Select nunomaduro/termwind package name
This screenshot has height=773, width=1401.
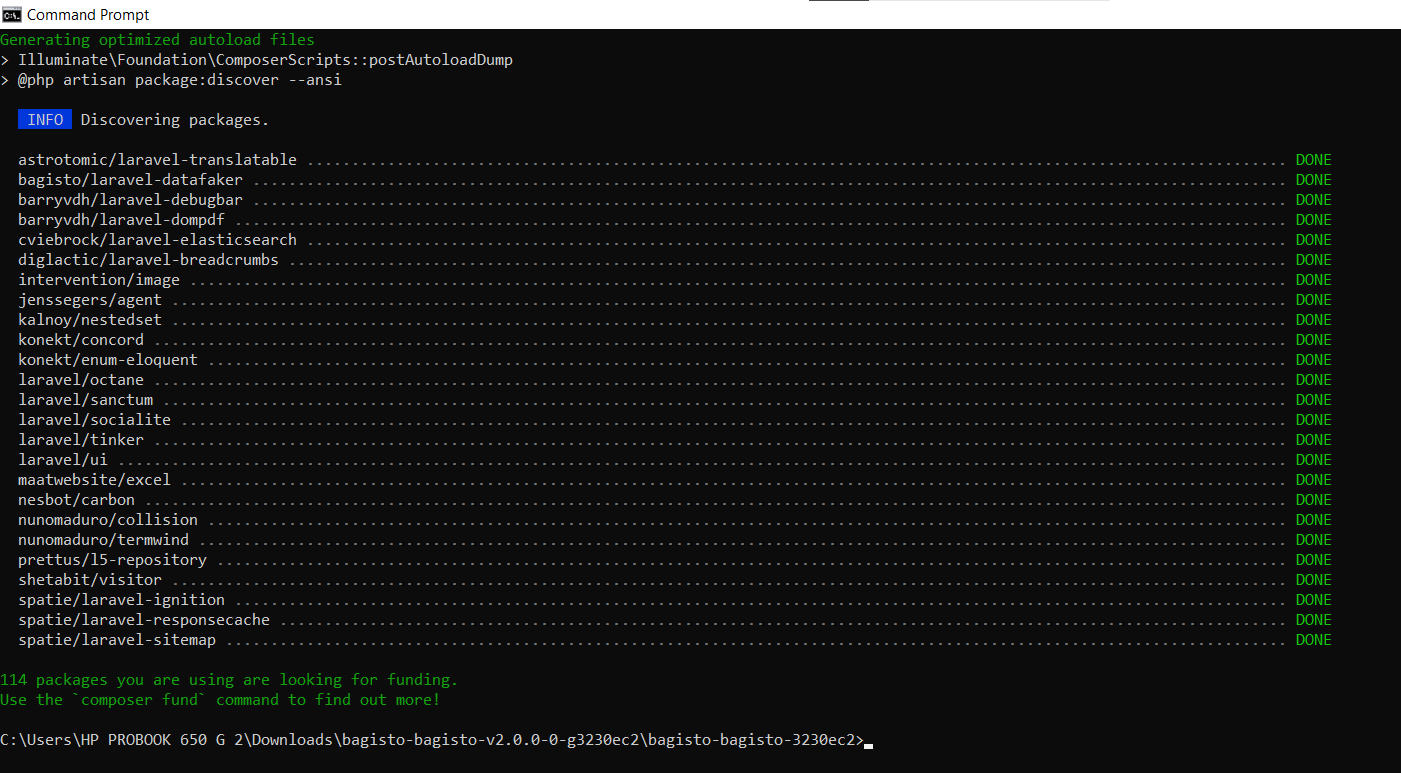tap(103, 540)
